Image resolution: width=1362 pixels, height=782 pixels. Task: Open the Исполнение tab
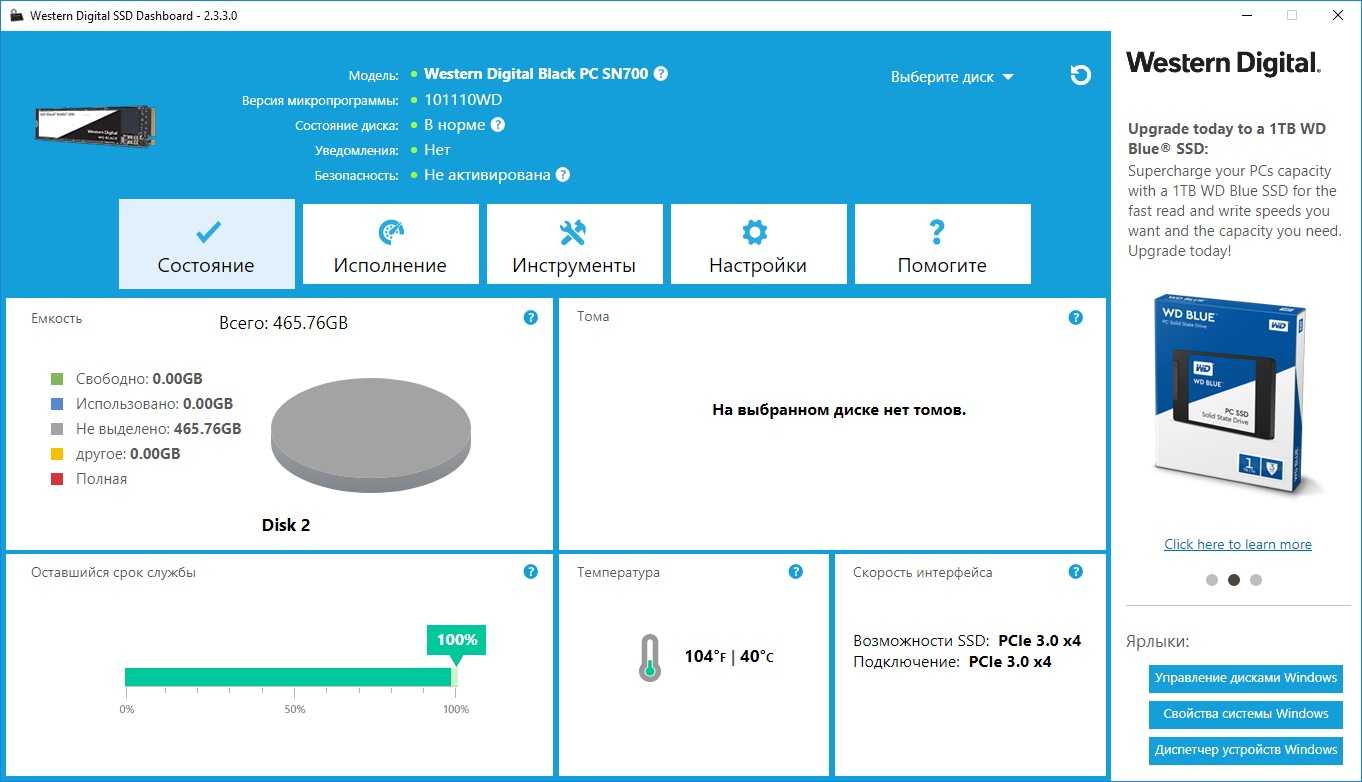pos(390,245)
